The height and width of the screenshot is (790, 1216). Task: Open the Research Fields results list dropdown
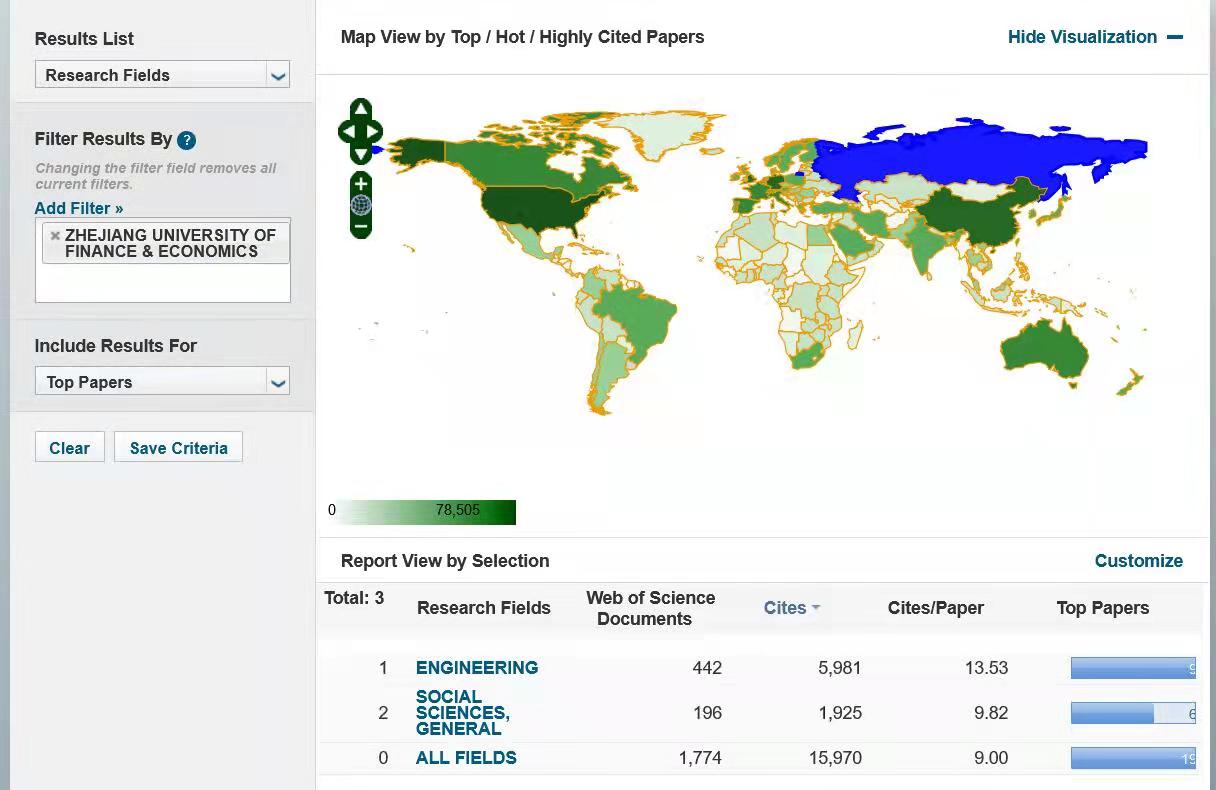point(277,75)
